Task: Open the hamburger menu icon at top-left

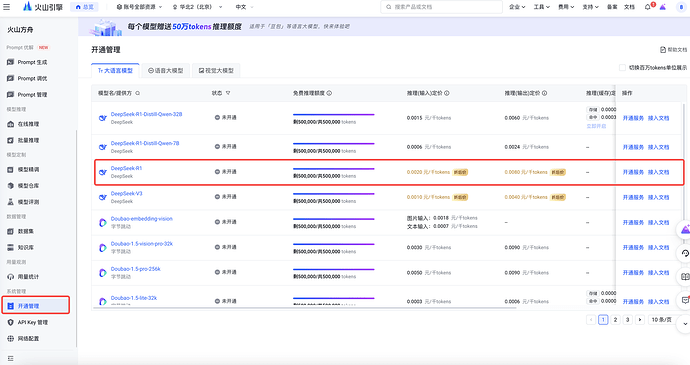Action: tap(7, 7)
